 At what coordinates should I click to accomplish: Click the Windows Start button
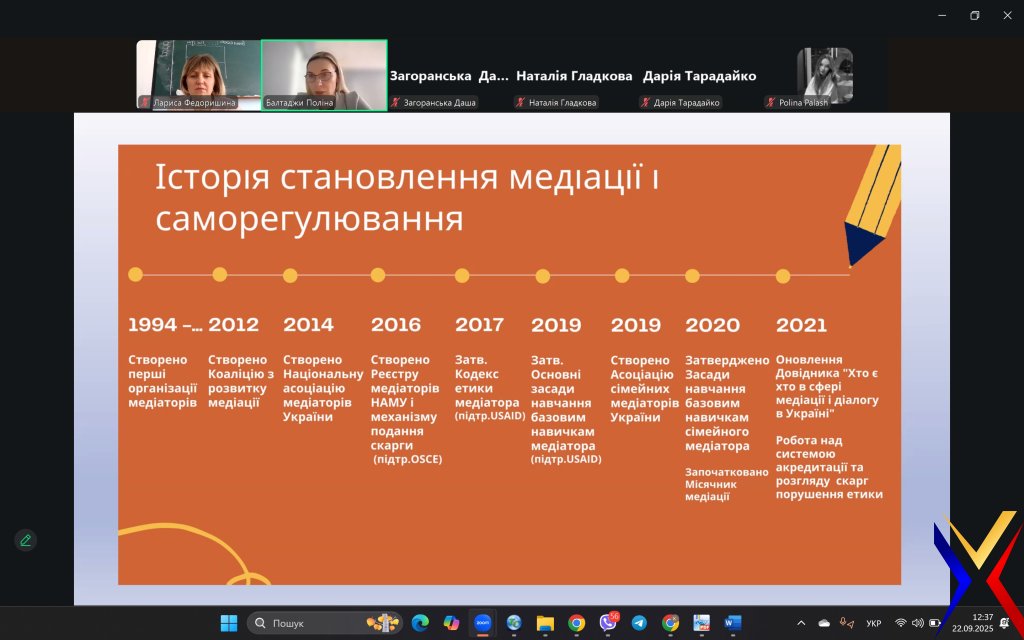point(229,623)
